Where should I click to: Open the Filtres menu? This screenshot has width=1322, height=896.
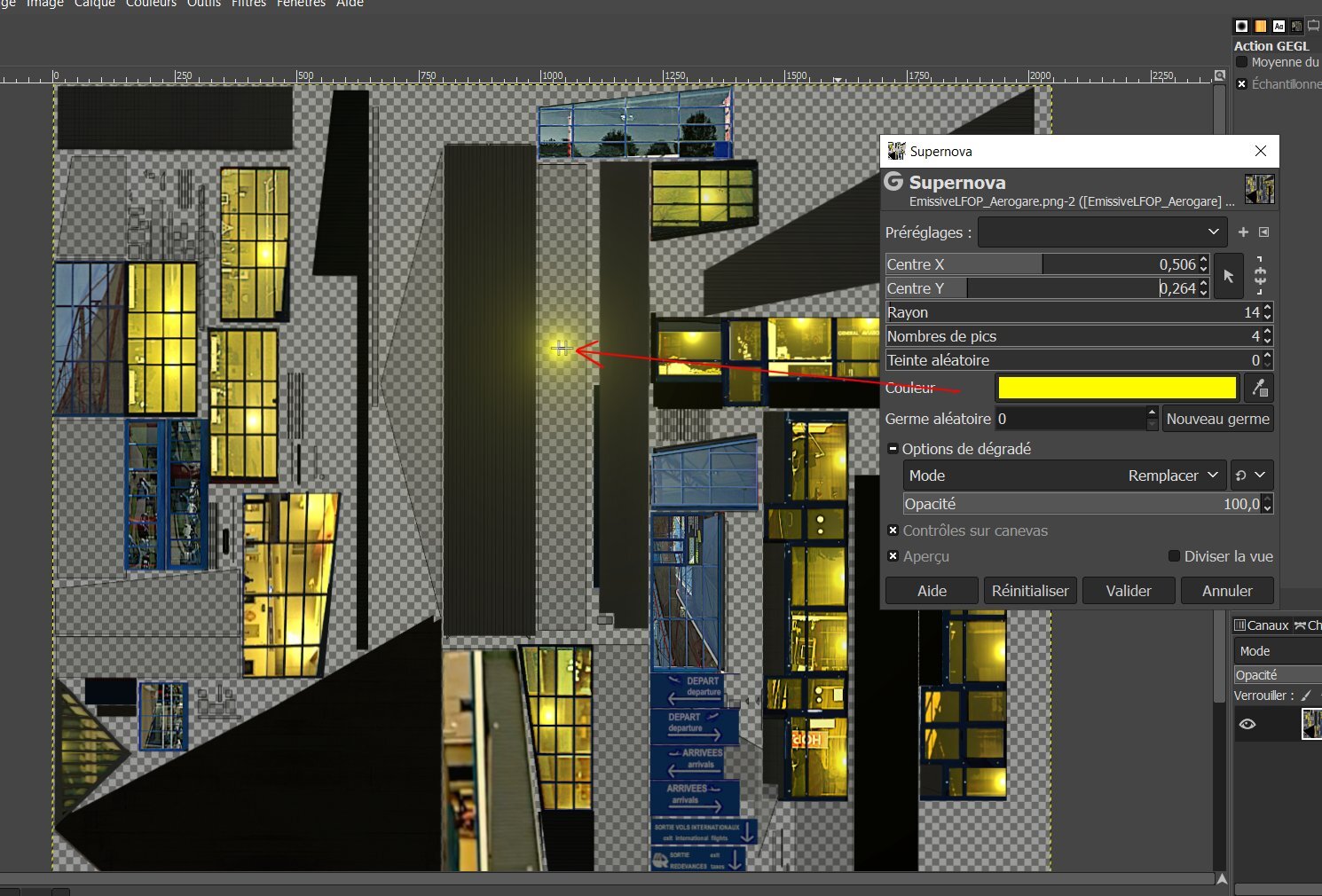click(248, 4)
